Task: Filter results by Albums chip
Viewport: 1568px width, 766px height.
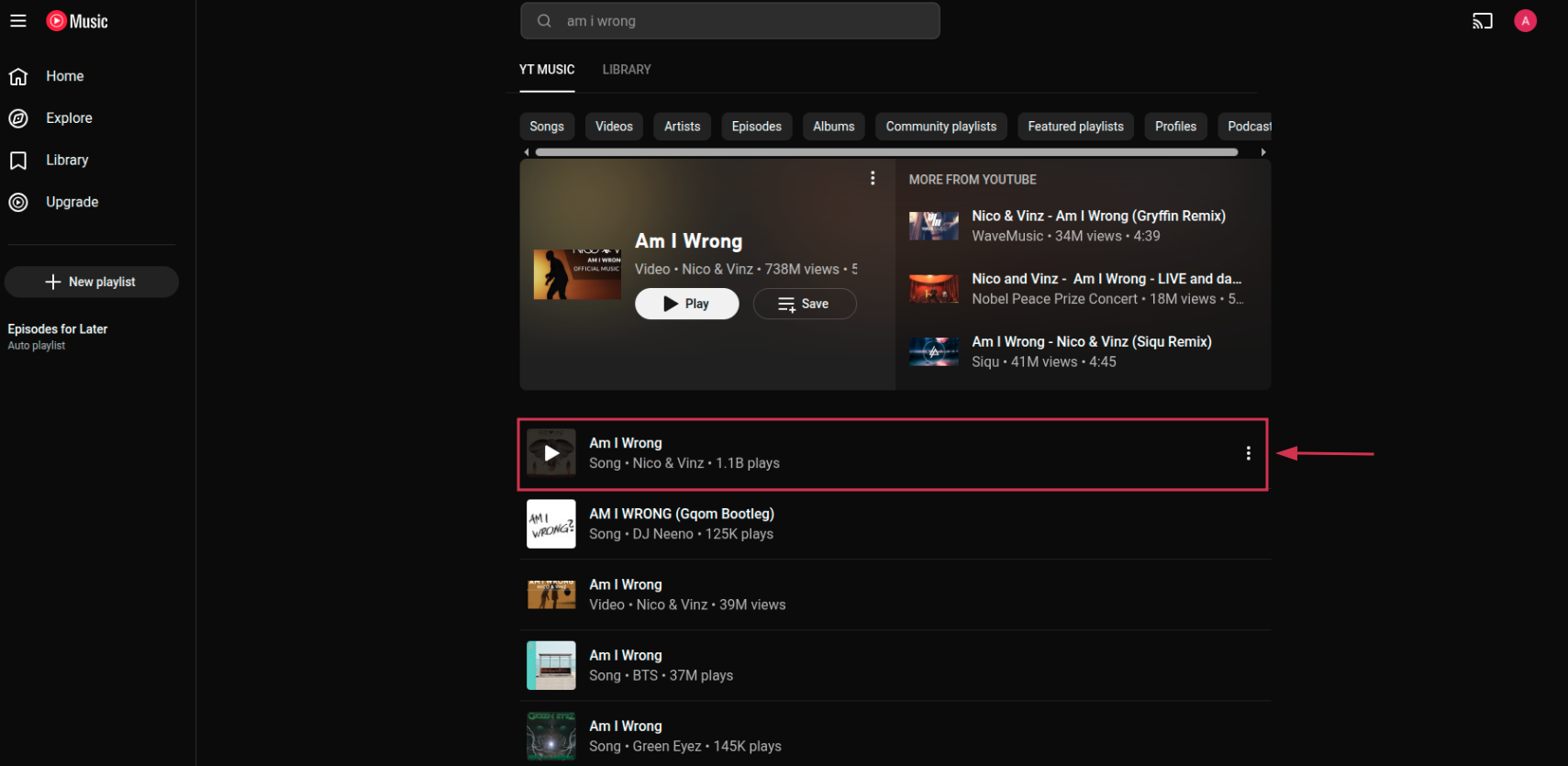Action: pyautogui.click(x=833, y=127)
